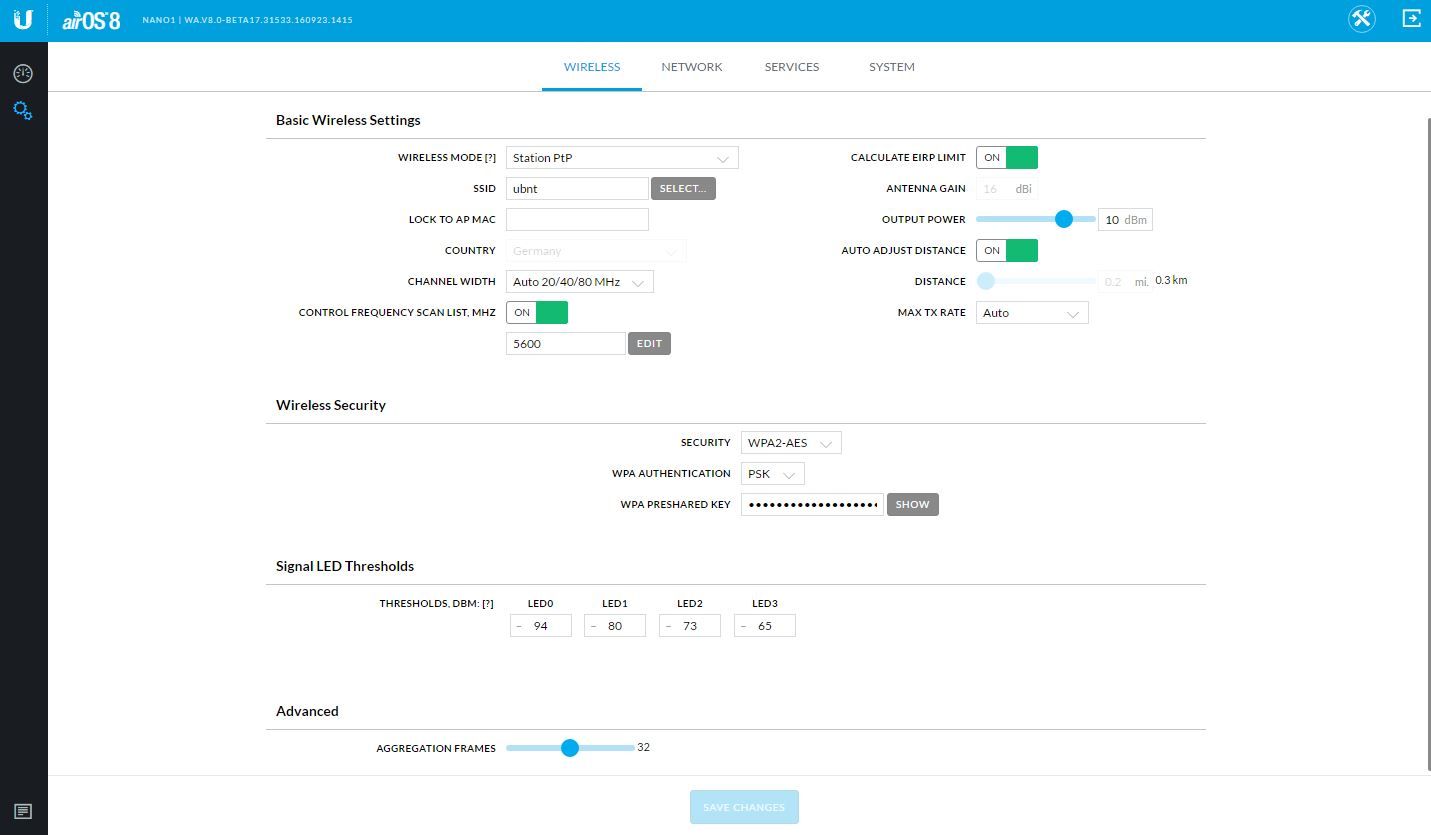This screenshot has width=1431, height=835.
Task: Click the Output Power slider handle
Action: coord(1064,219)
